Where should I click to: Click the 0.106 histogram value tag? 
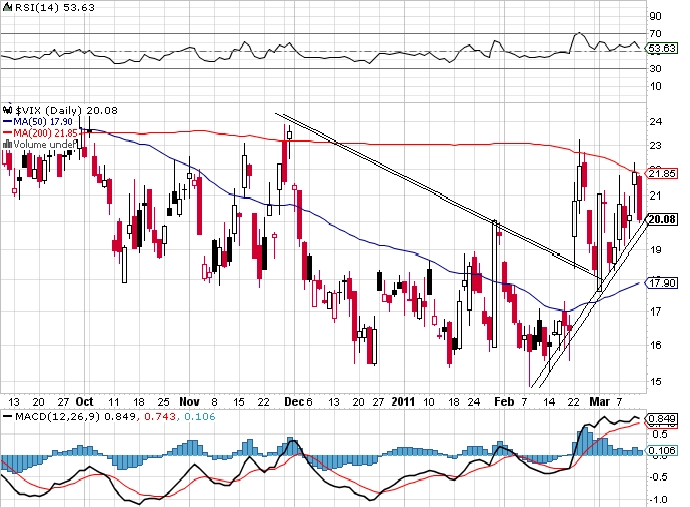click(x=661, y=450)
